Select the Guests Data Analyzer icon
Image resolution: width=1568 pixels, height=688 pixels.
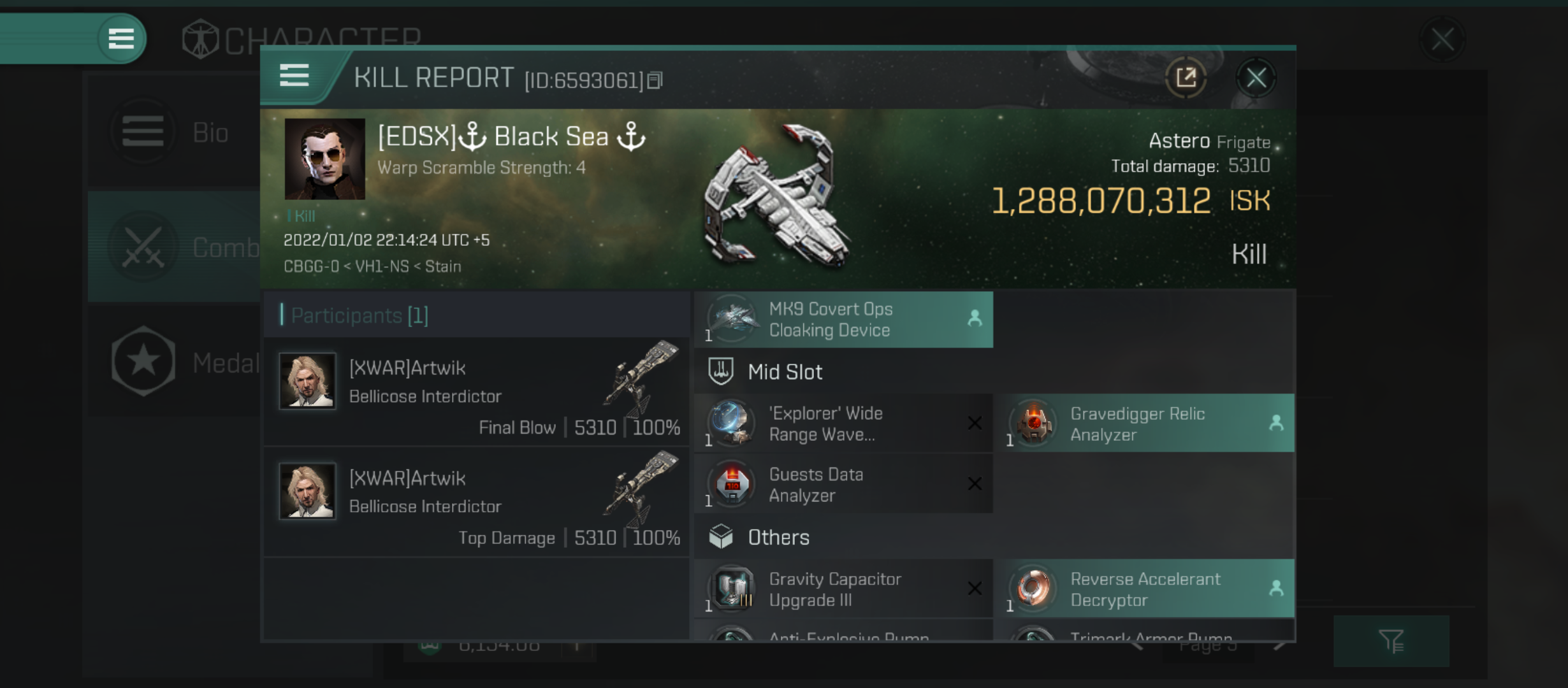733,484
